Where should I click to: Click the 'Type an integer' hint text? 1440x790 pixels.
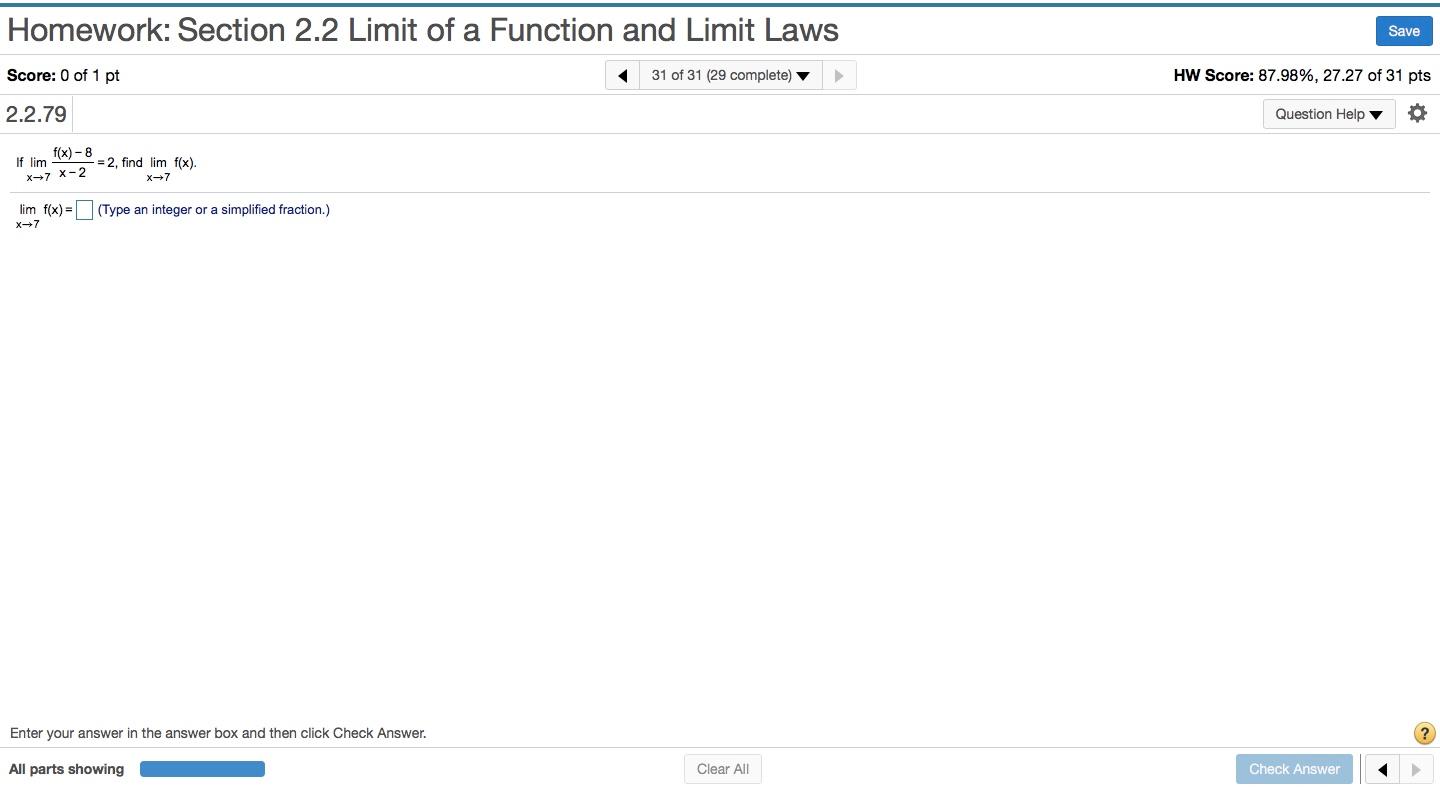[x=213, y=209]
